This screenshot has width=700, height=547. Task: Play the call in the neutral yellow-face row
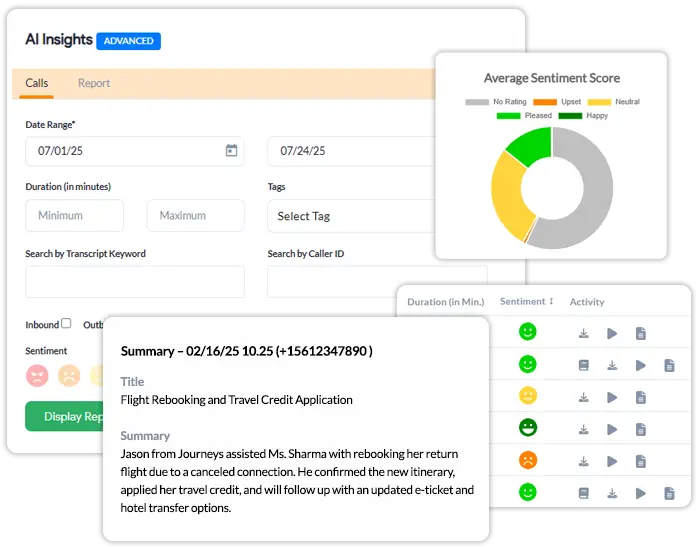612,397
